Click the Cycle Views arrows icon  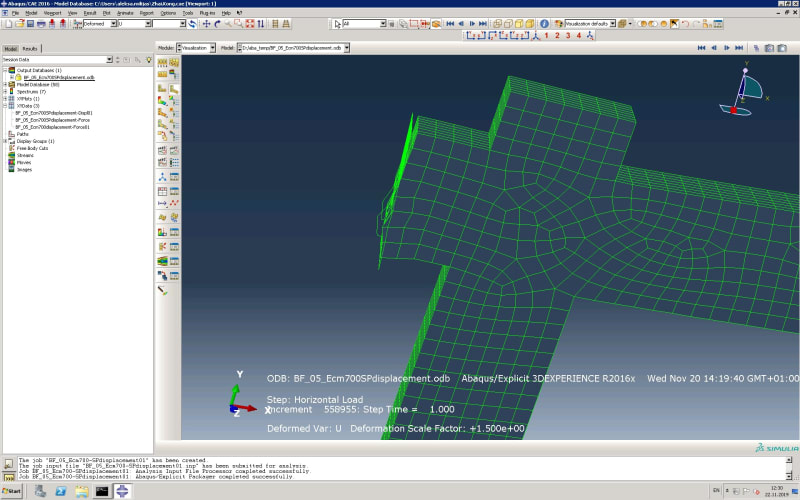pyautogui.click(x=261, y=24)
